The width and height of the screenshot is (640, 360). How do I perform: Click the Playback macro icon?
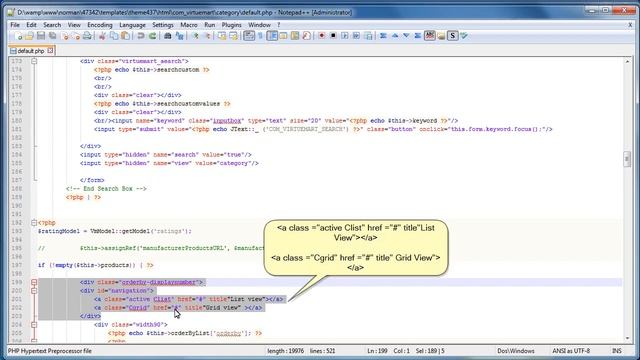coord(345,36)
